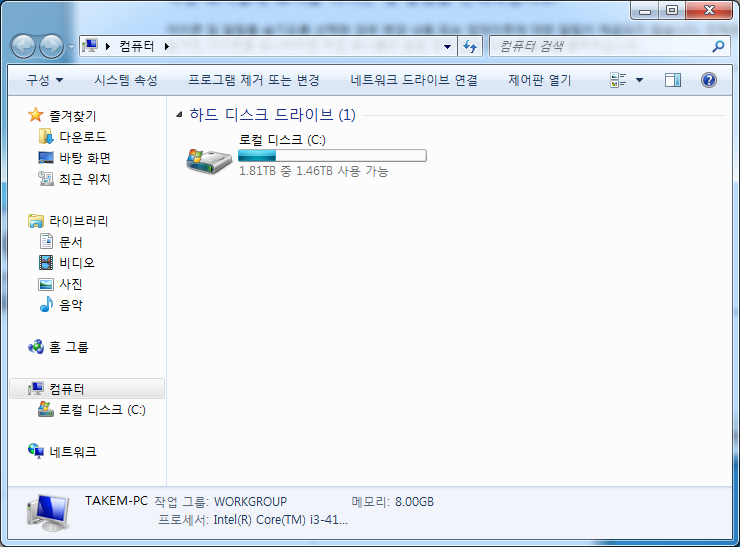The image size is (740, 547).
Task: Click the change view icon
Action: point(618,80)
